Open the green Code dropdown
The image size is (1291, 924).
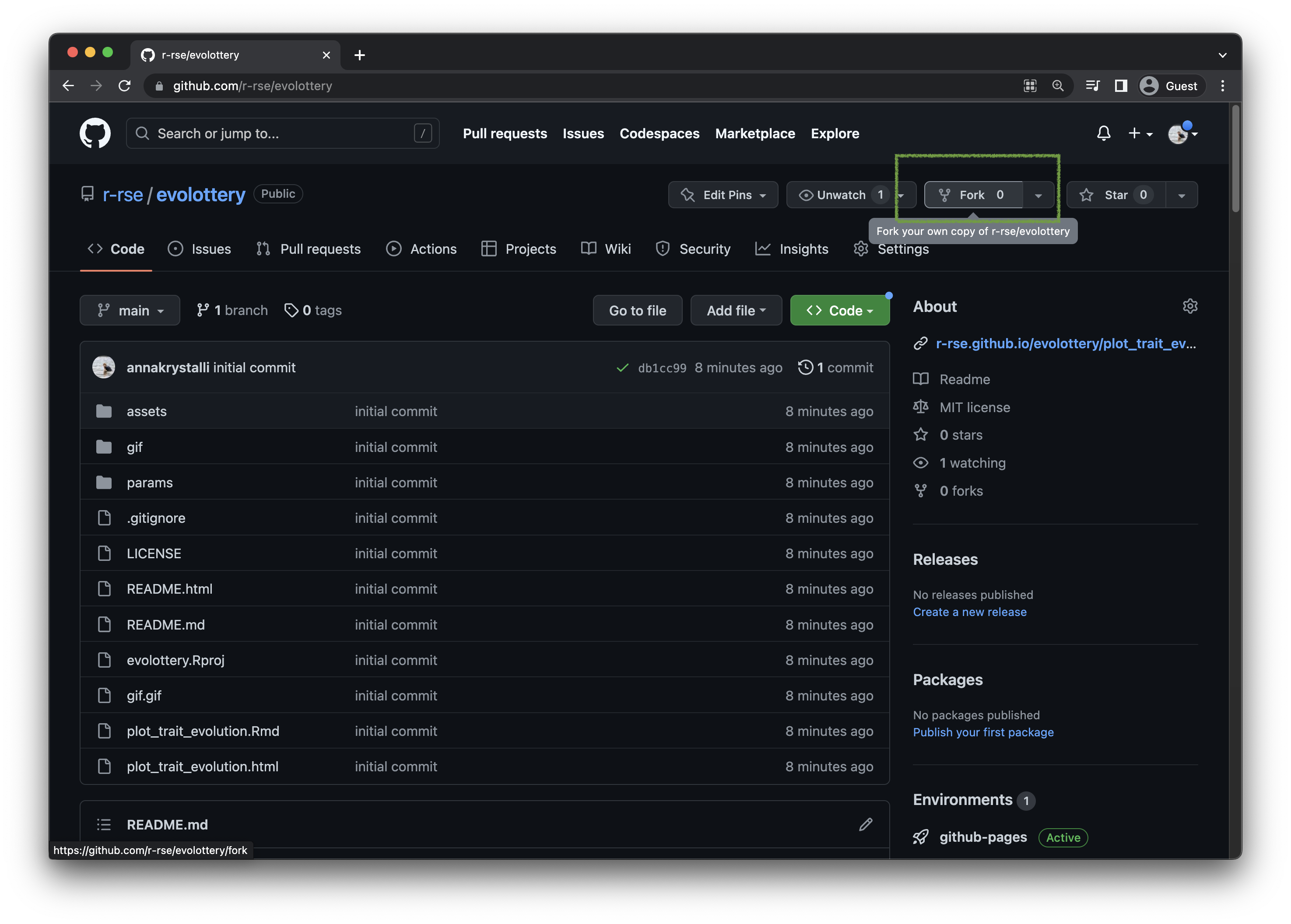click(839, 310)
